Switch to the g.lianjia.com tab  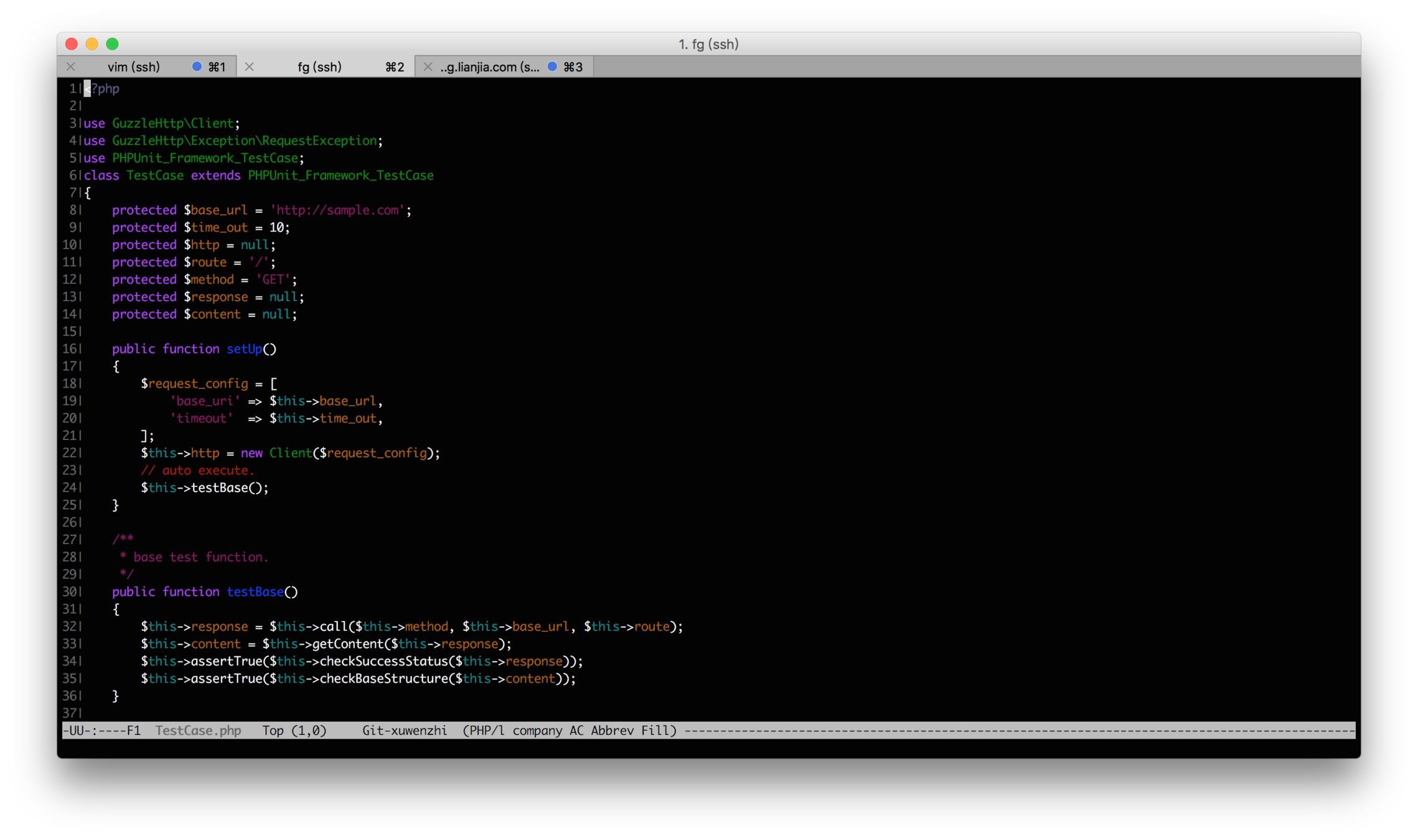click(490, 67)
